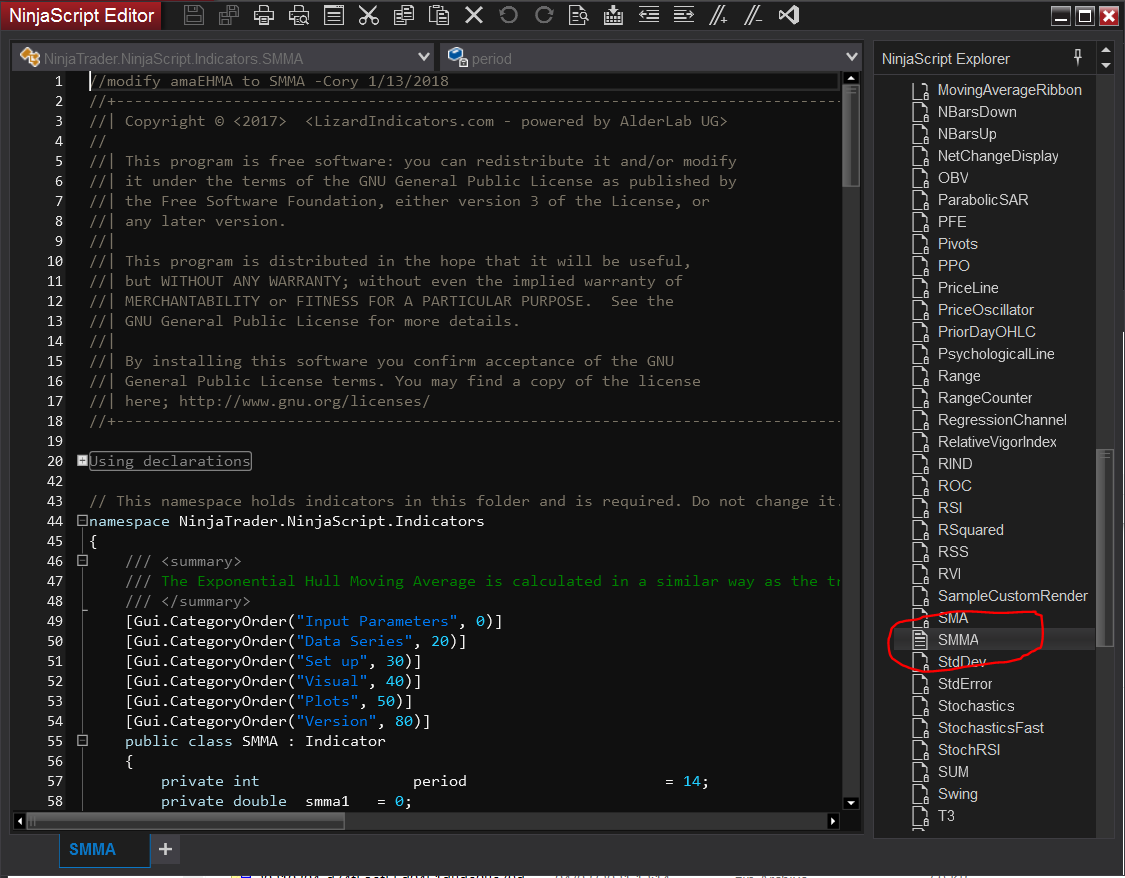Click the Delete X icon in toolbar
Image resolution: width=1125 pixels, height=878 pixels.
point(474,15)
